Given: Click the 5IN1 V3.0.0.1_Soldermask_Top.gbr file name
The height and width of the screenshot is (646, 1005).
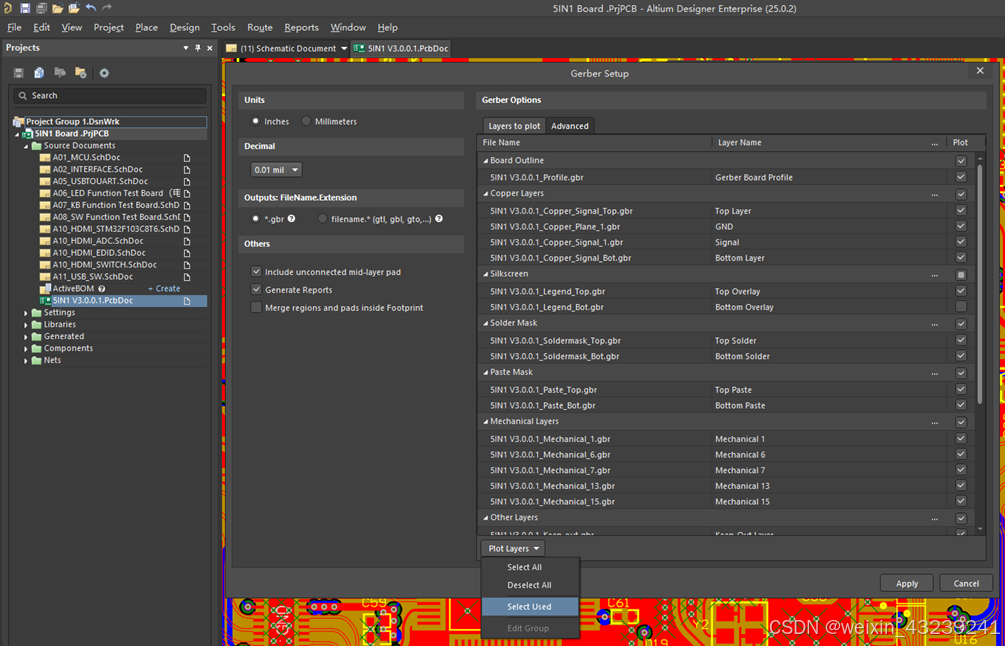Looking at the screenshot, I should [555, 341].
